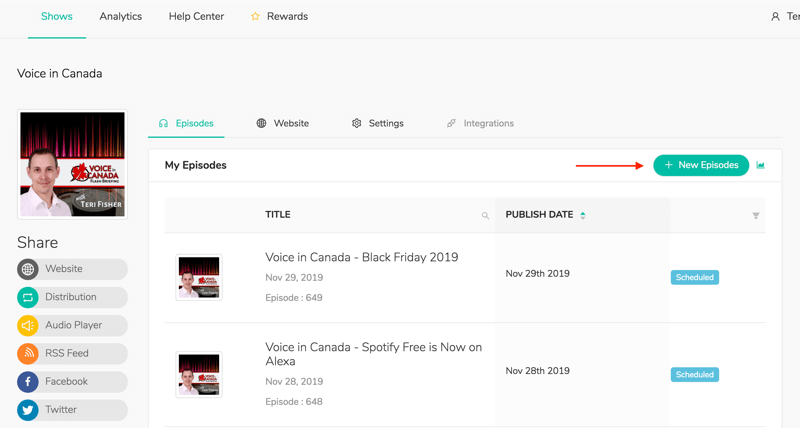800x428 pixels.
Task: Click the PUBLISH DATE column header
Action: click(x=539, y=215)
